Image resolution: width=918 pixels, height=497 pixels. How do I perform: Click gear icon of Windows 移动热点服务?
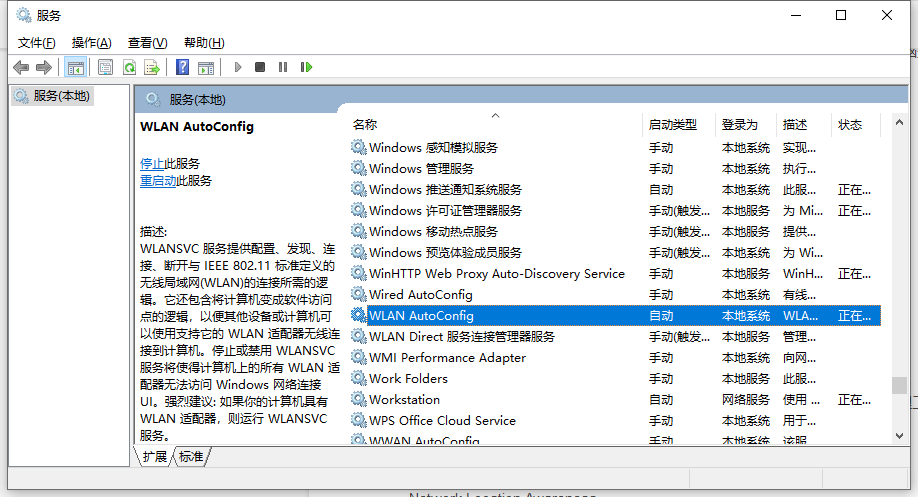[358, 231]
